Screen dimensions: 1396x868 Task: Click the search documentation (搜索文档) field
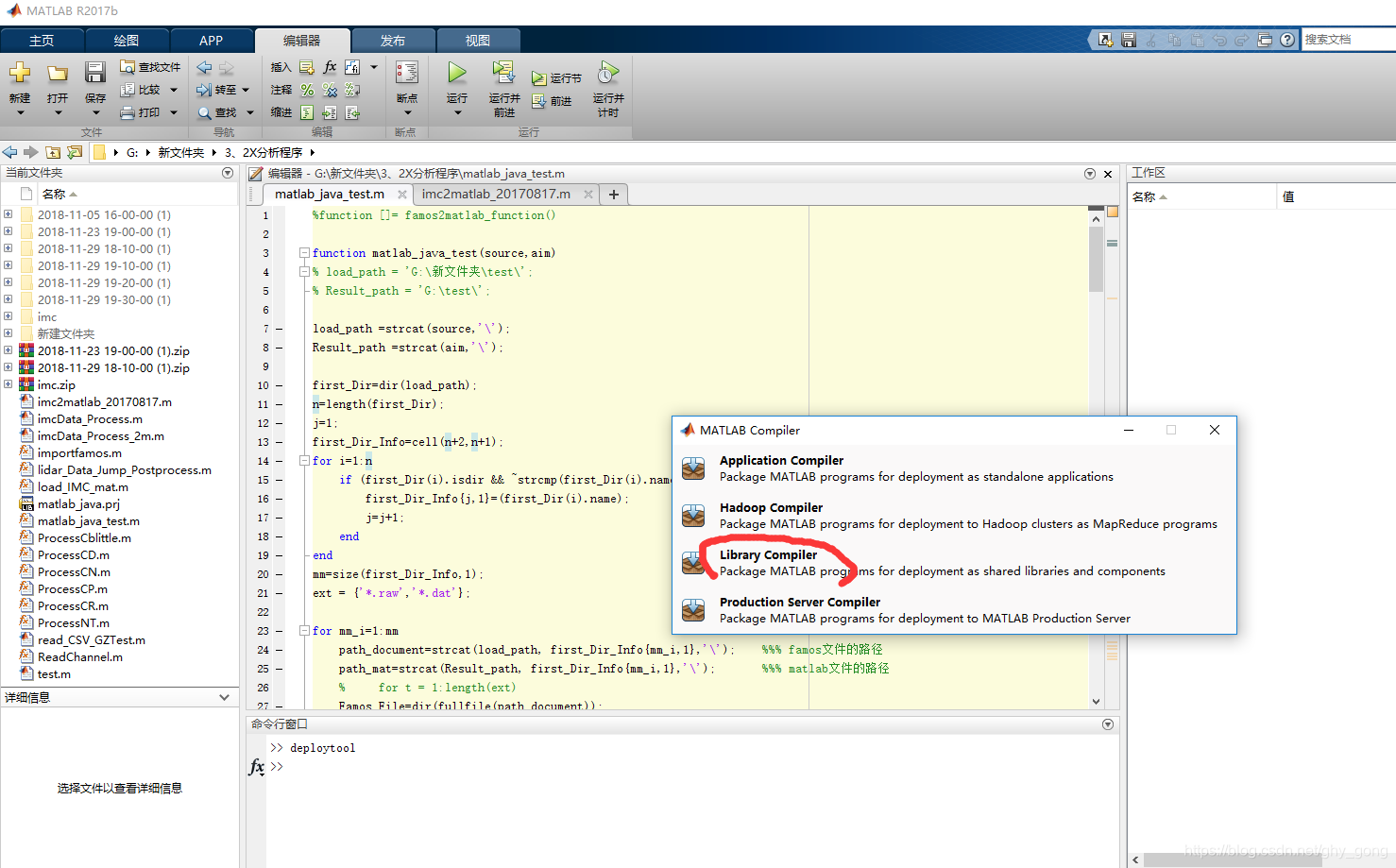[x=1349, y=40]
